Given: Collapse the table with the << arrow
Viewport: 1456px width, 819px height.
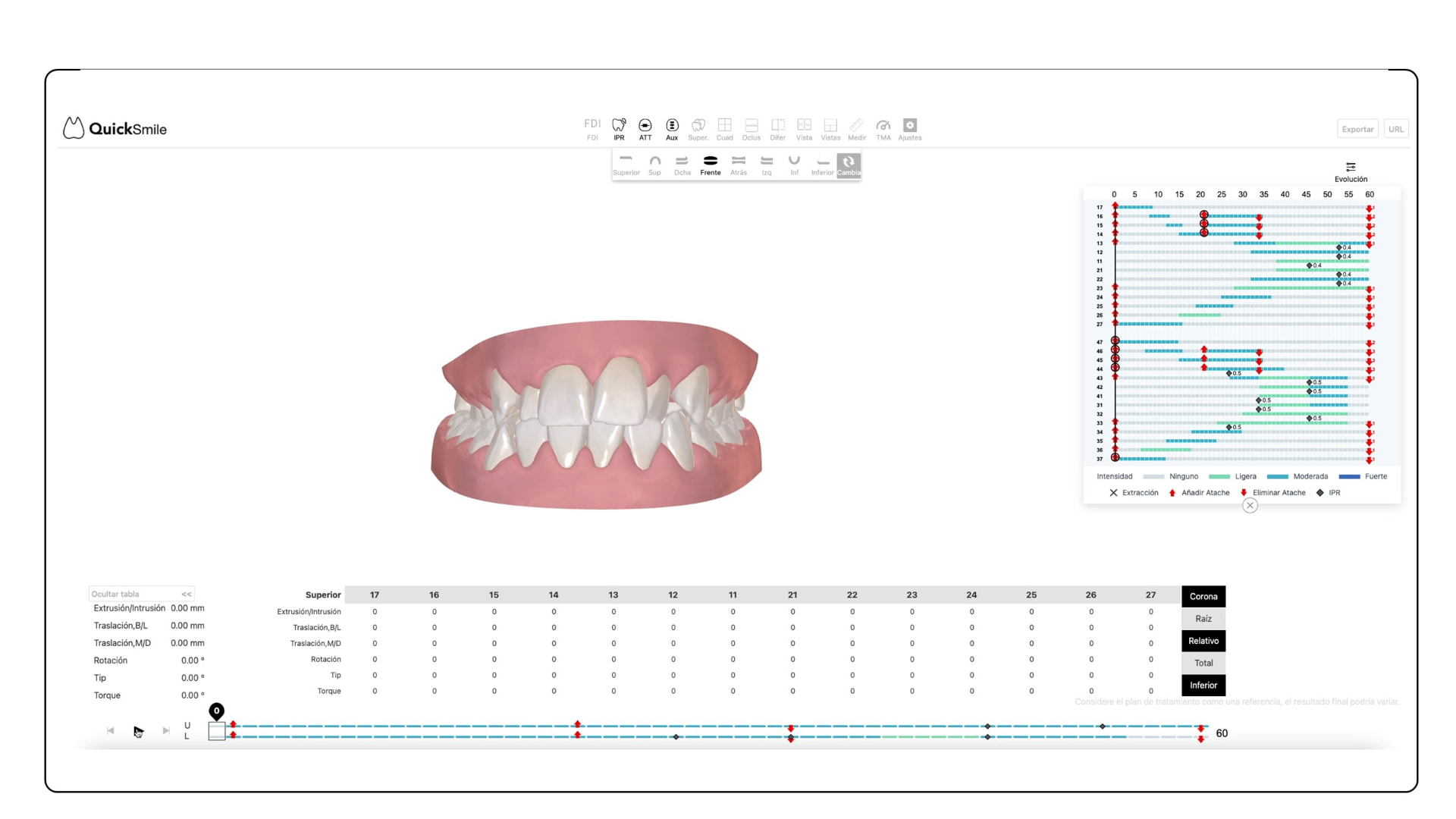Looking at the screenshot, I should pyautogui.click(x=187, y=595).
